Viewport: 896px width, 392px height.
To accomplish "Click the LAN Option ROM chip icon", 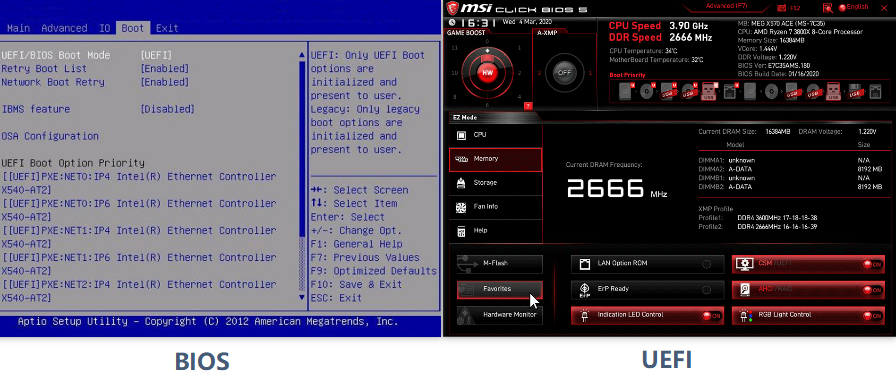I will coord(585,264).
